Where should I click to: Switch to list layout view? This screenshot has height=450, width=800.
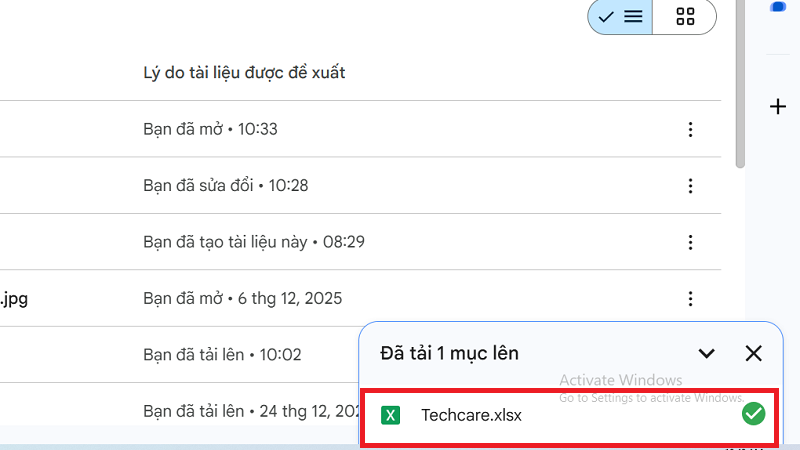pyautogui.click(x=620, y=17)
